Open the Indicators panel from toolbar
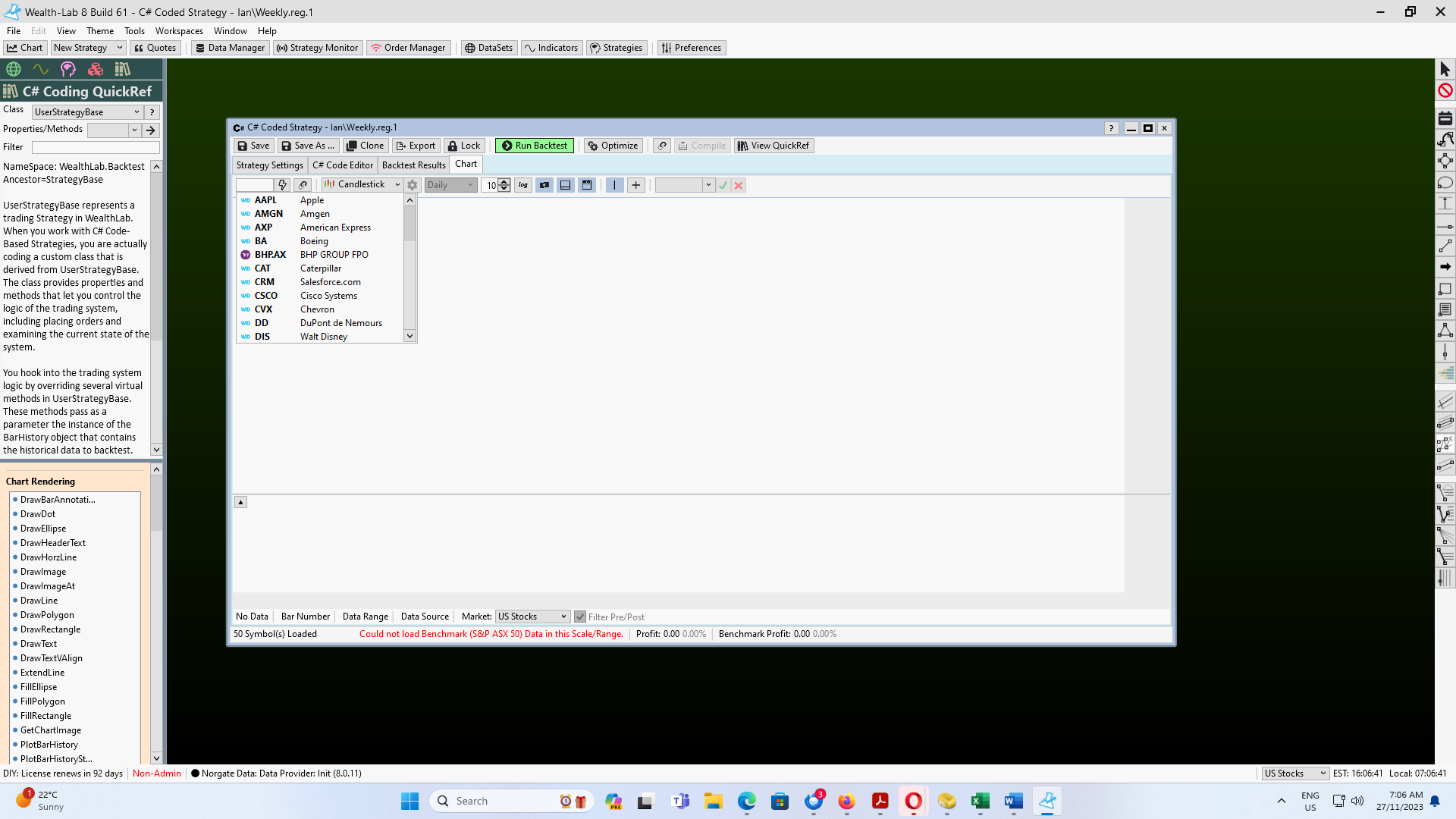The height and width of the screenshot is (819, 1456). pos(551,48)
